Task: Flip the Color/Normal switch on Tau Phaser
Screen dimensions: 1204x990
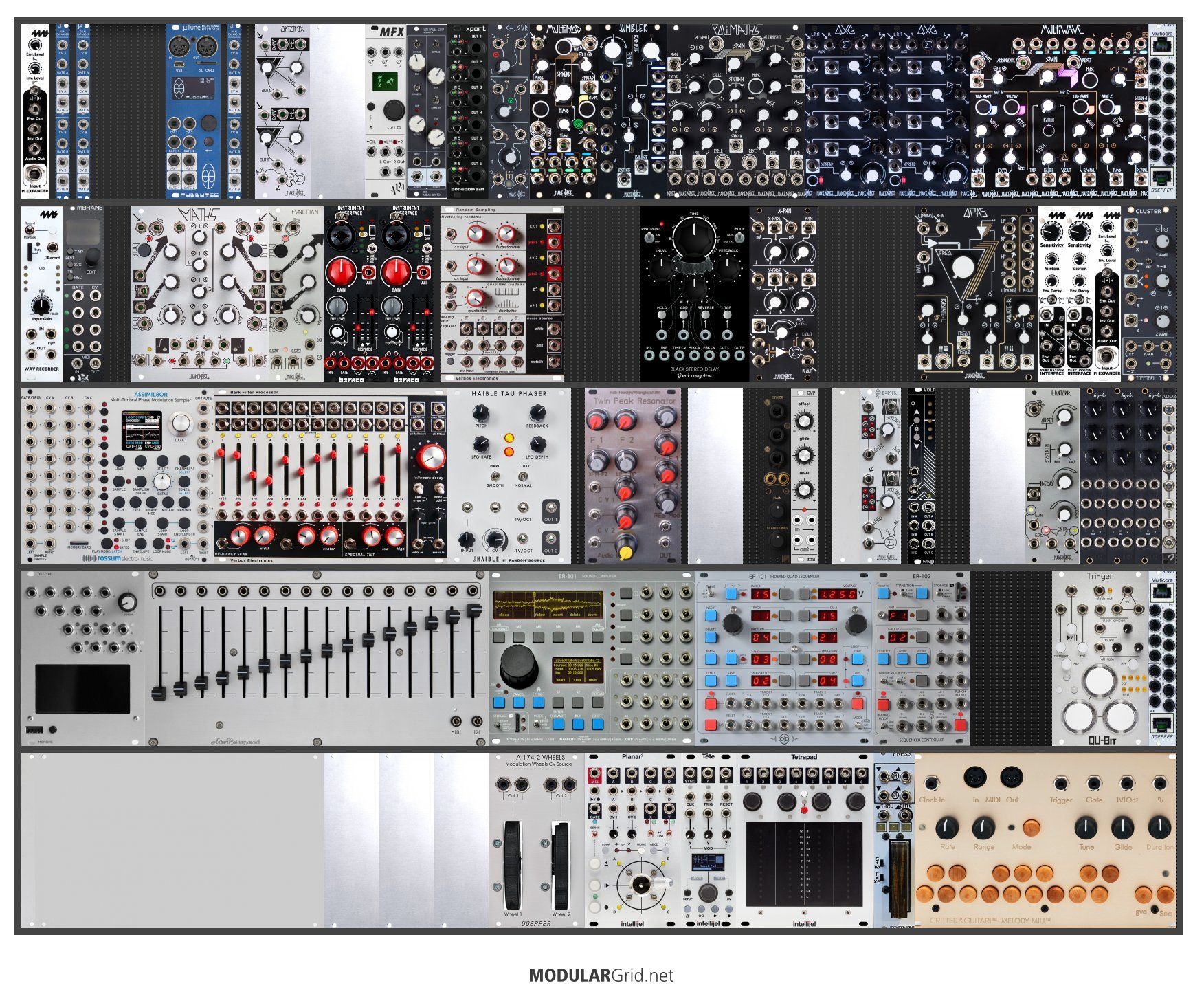Action: (523, 475)
